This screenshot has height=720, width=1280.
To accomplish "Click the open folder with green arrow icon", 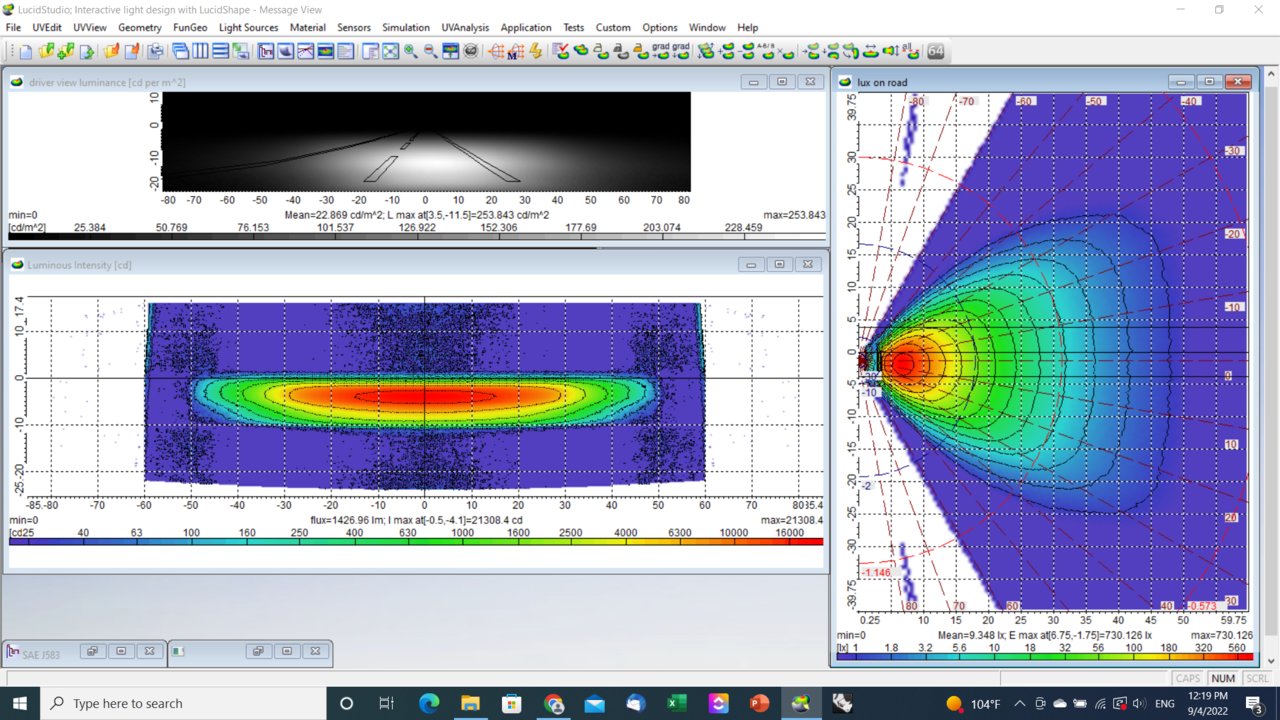I will [46, 51].
